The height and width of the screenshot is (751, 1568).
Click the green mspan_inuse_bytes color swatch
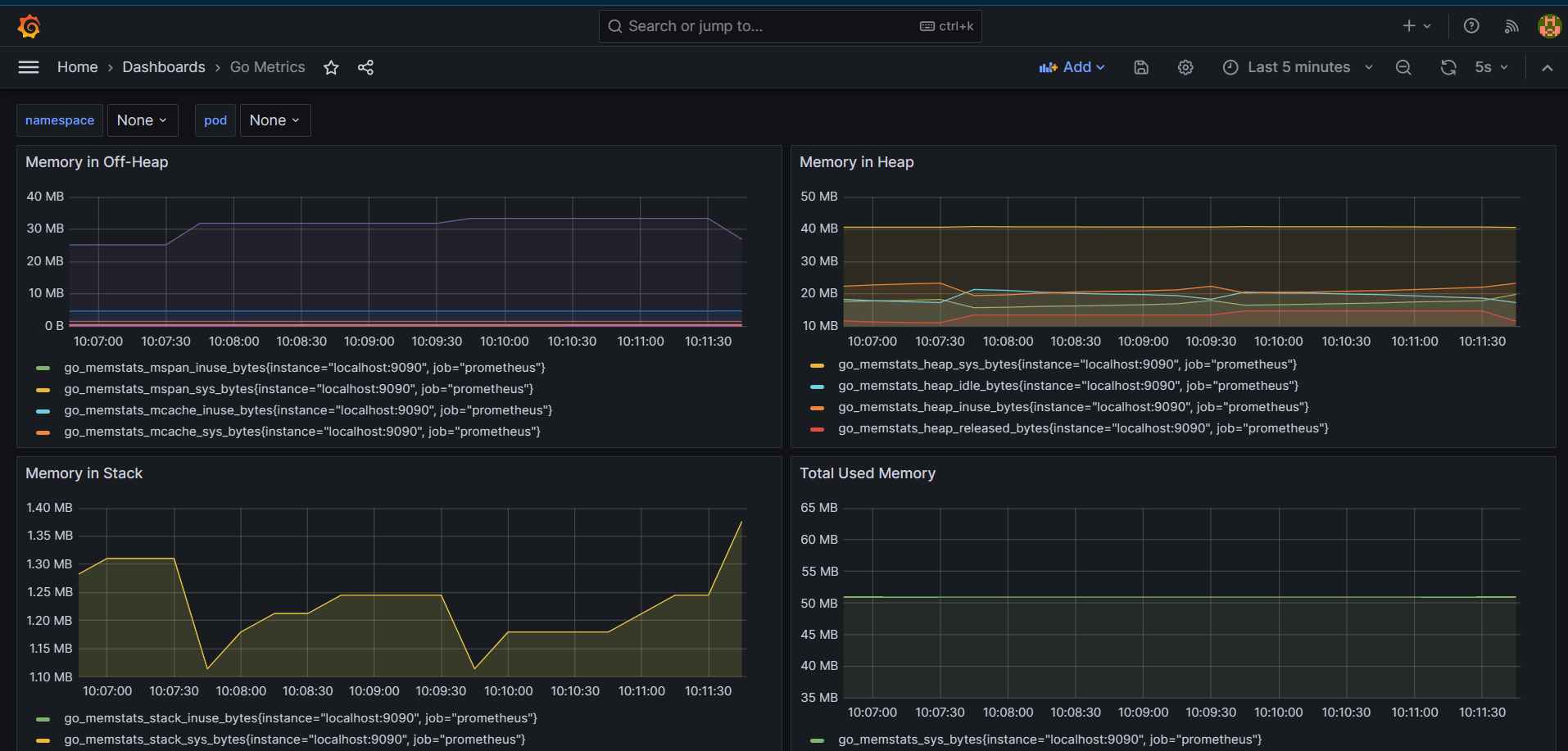click(43, 369)
